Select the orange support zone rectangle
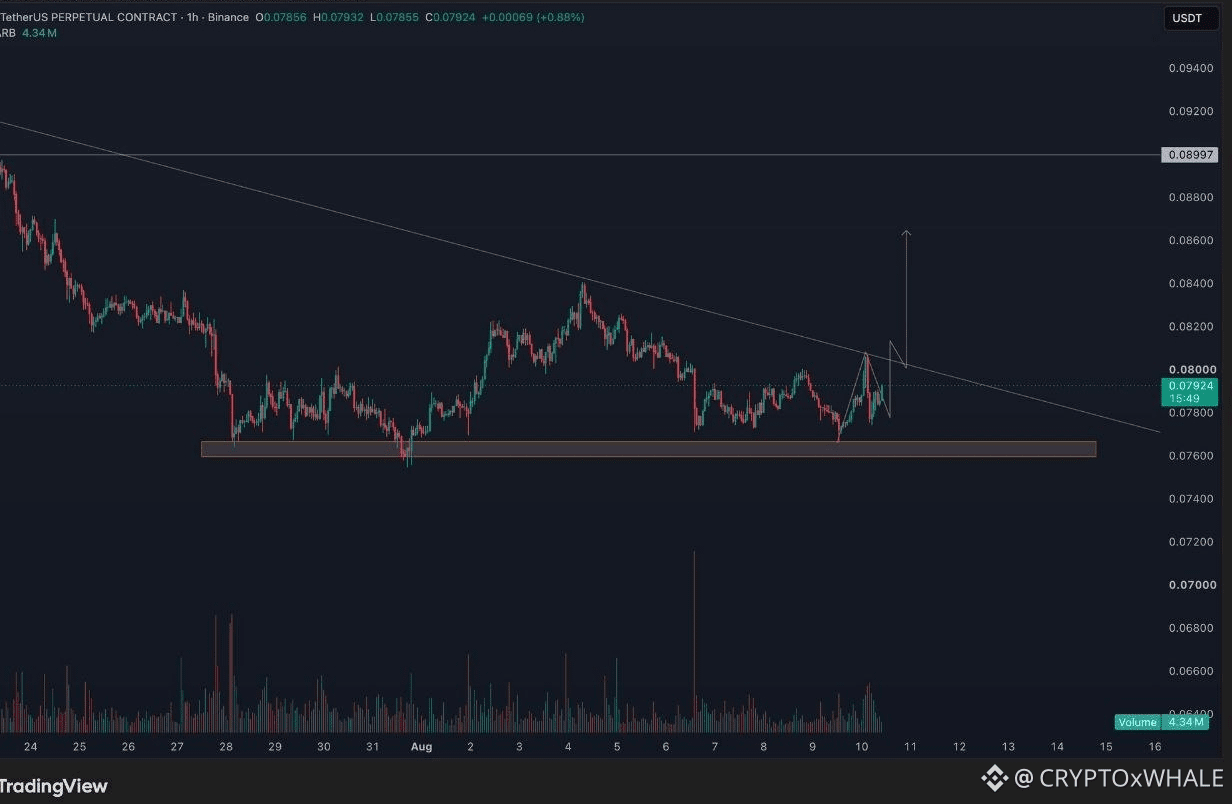This screenshot has width=1232, height=804. coord(648,449)
